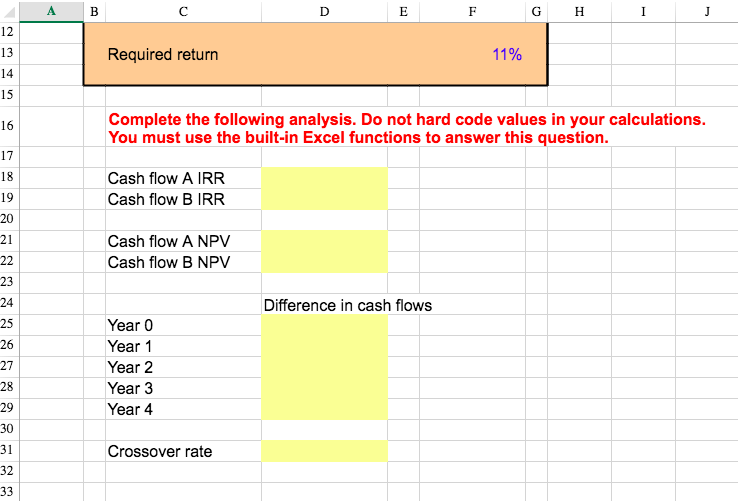738x501 pixels.
Task: Select column F header
Action: 472,11
